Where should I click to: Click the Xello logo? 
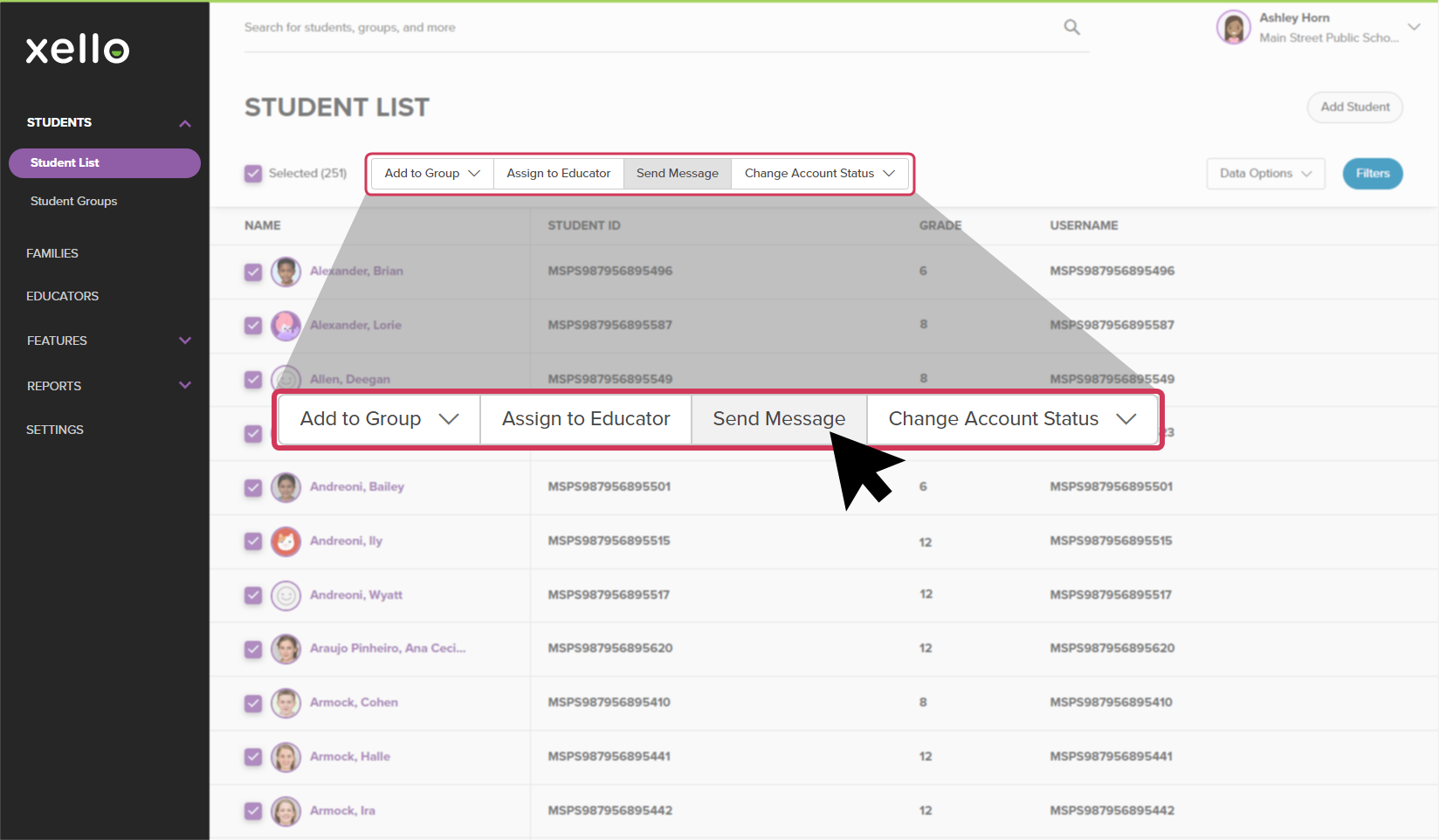[x=78, y=49]
